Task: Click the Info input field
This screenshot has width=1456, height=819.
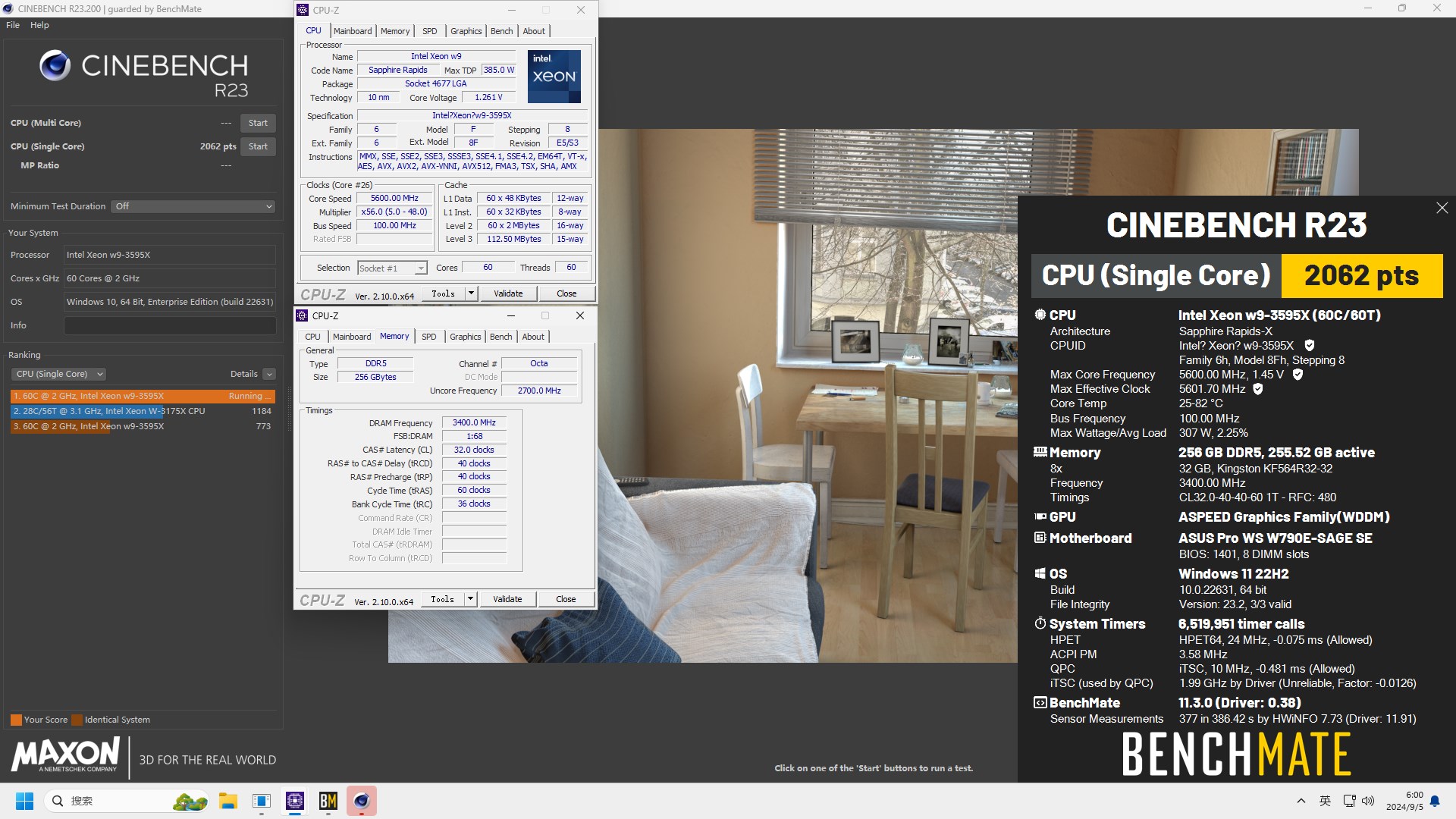Action: coord(170,325)
